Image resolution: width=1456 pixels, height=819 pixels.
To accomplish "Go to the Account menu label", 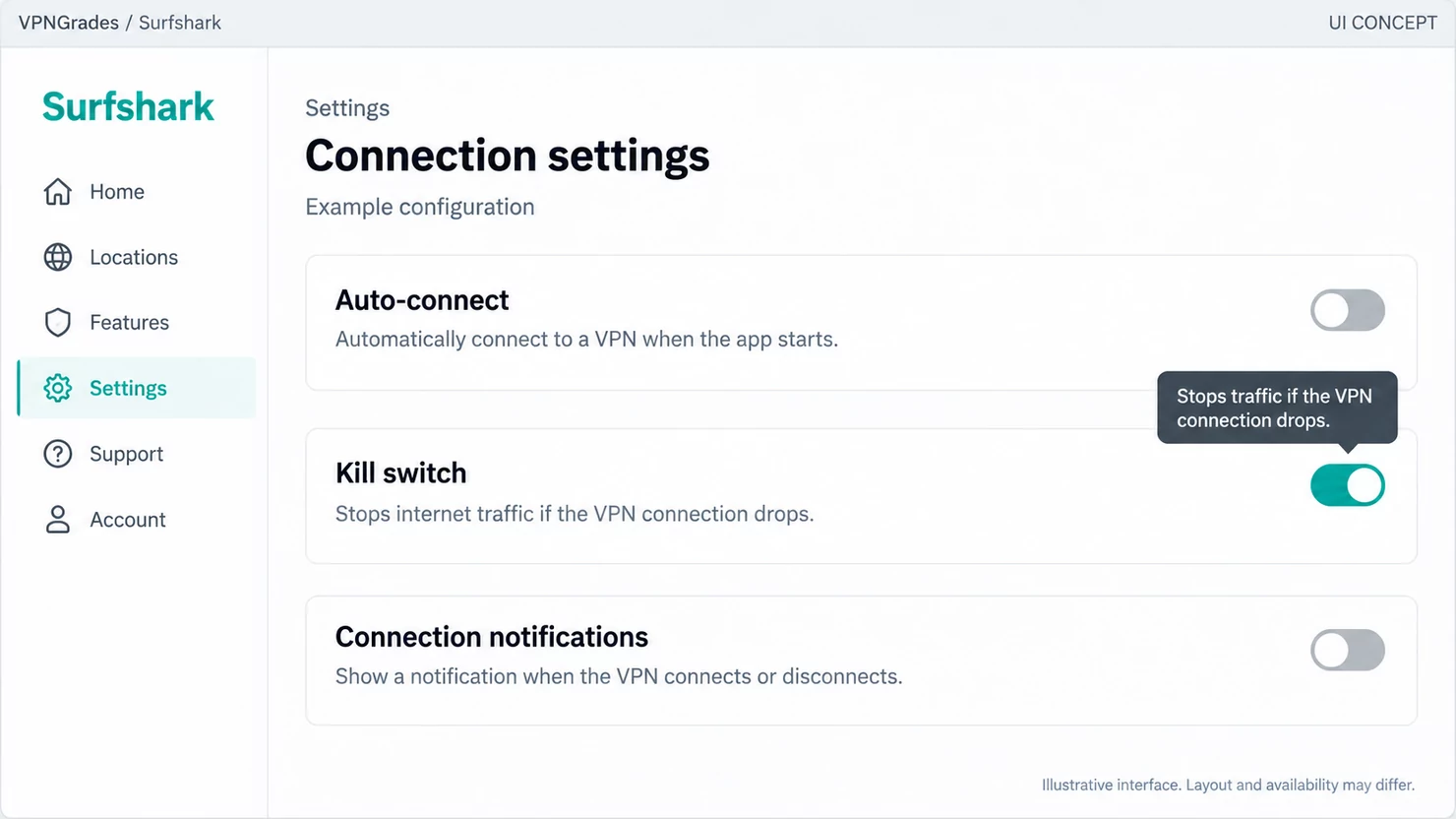I will click(x=128, y=520).
